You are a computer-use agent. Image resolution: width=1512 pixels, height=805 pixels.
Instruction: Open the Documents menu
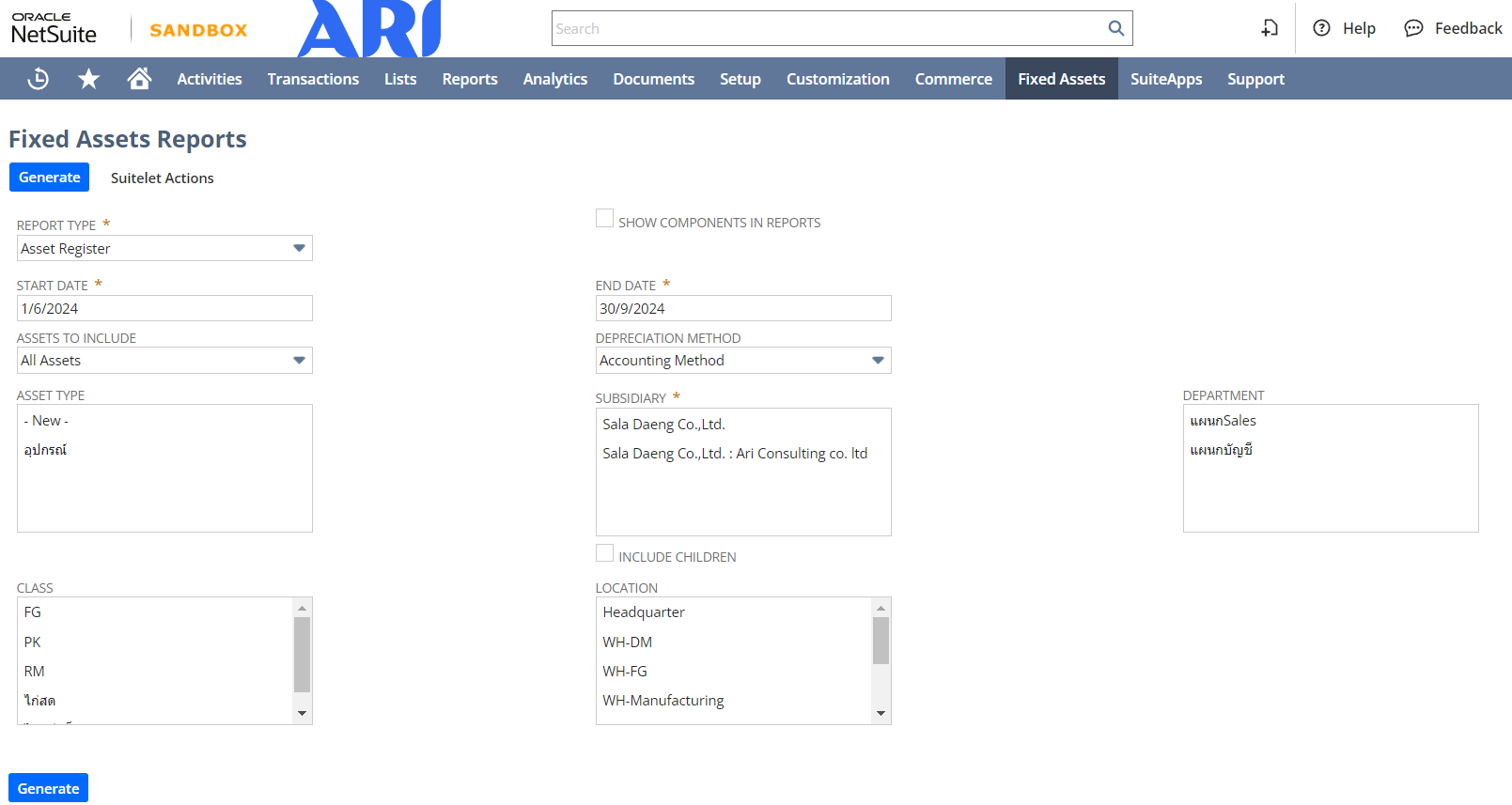654,79
